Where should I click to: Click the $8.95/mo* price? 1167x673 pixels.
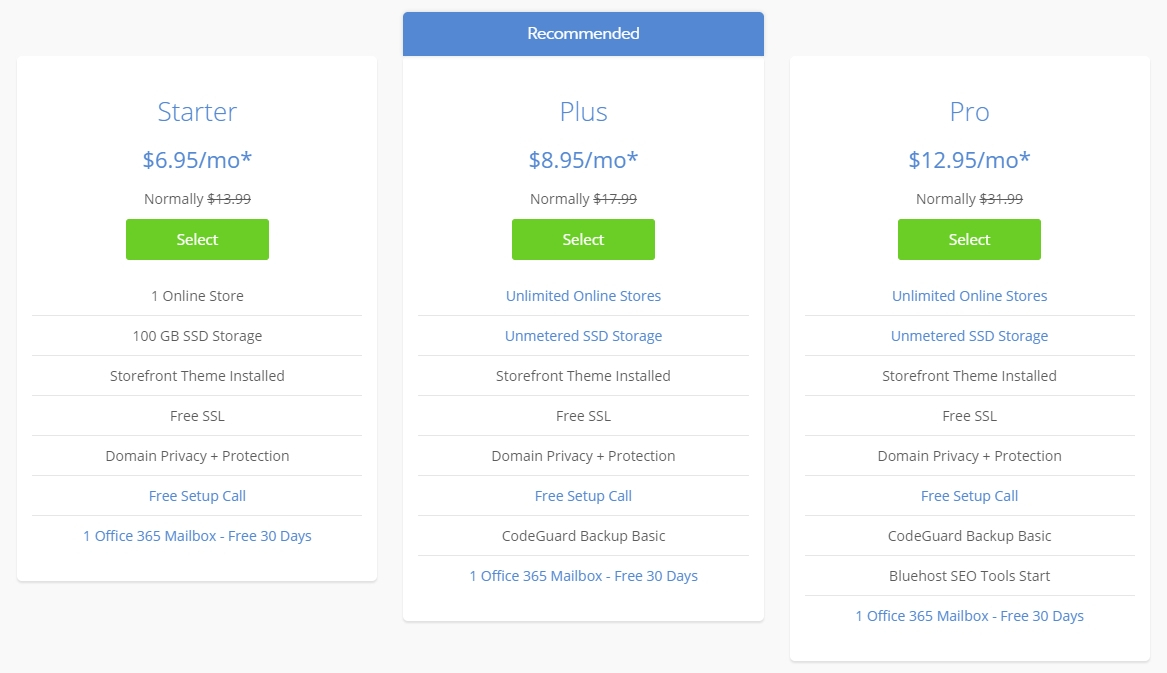(584, 159)
